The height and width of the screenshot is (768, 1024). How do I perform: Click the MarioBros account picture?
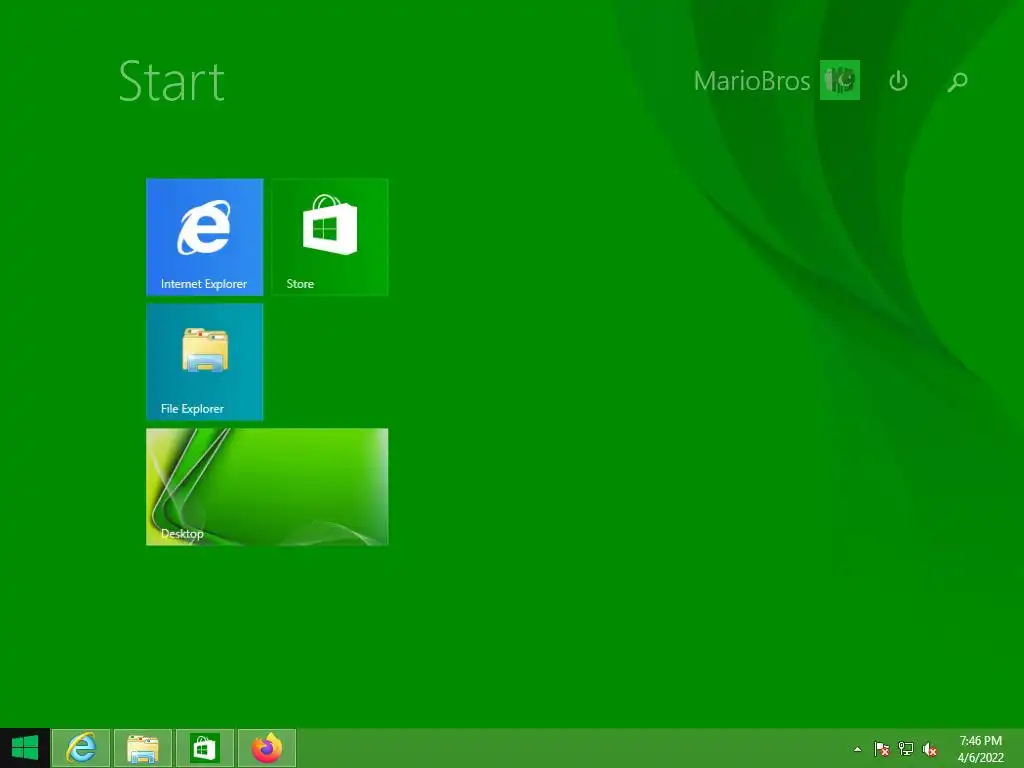click(840, 80)
